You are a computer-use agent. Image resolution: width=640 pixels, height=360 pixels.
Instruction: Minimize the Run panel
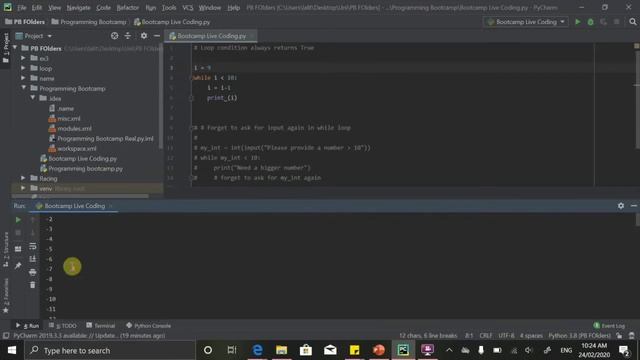click(633, 206)
